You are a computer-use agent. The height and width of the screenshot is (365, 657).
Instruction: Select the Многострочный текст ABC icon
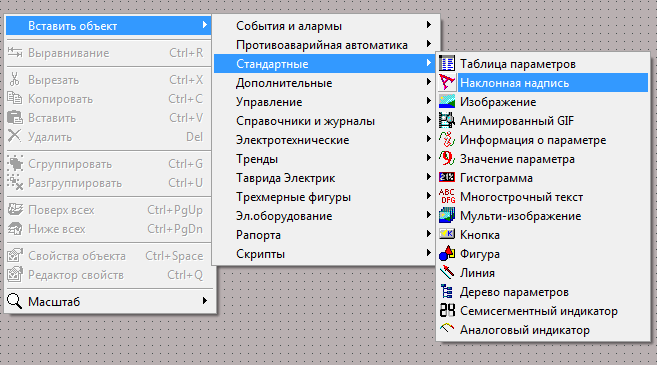pos(447,197)
